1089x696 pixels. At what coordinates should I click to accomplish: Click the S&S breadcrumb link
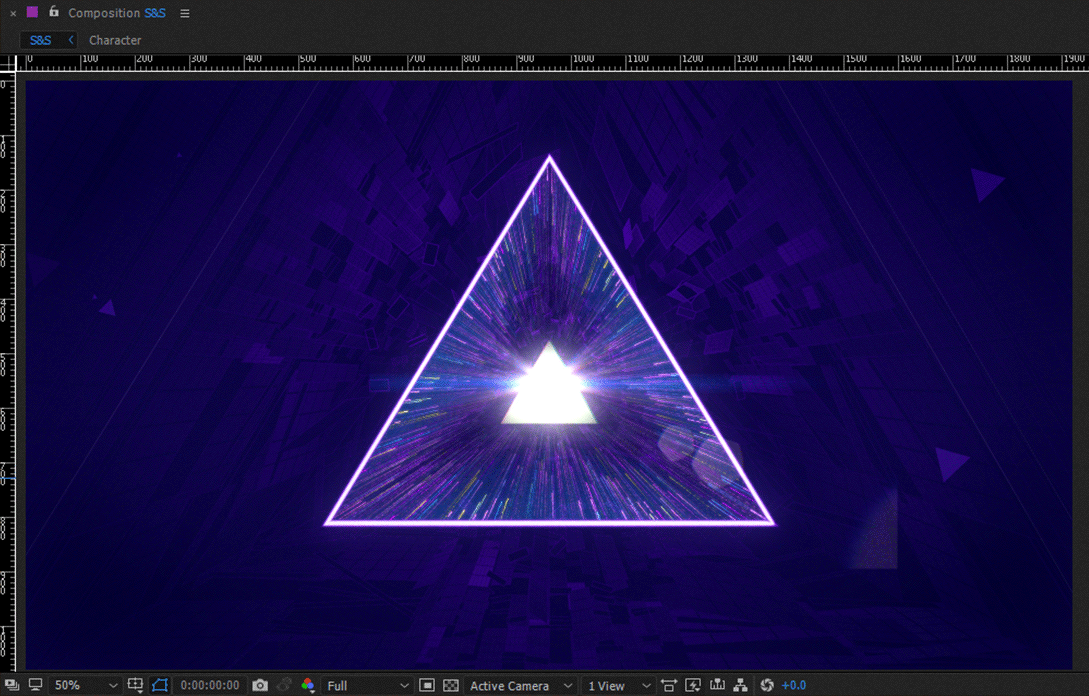pos(42,40)
